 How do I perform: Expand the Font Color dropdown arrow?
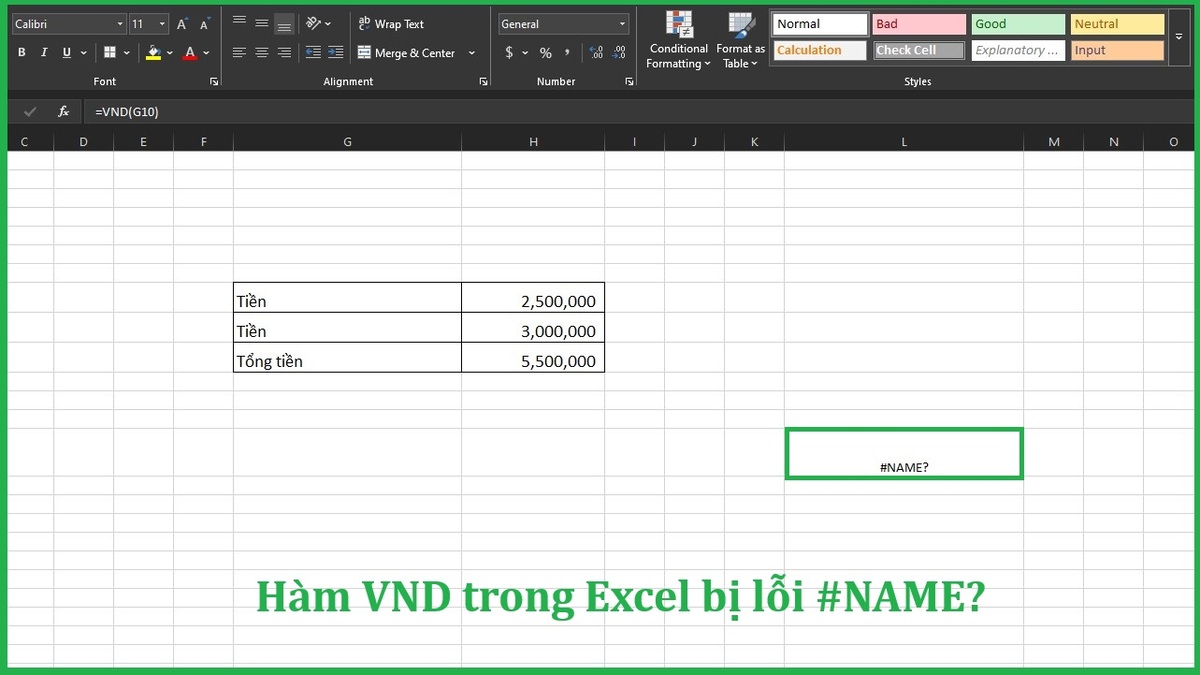pyautogui.click(x=205, y=52)
